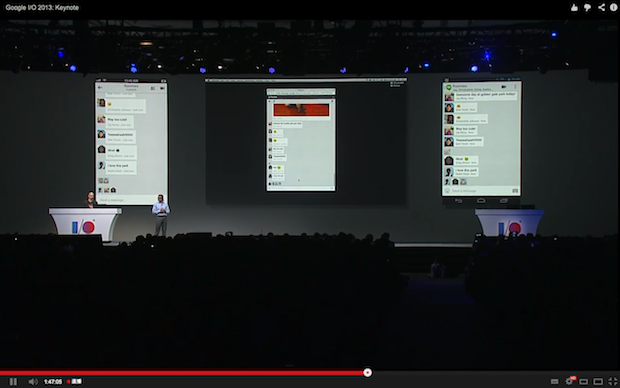Pause the keynote video
The height and width of the screenshot is (388, 620).
13,381
